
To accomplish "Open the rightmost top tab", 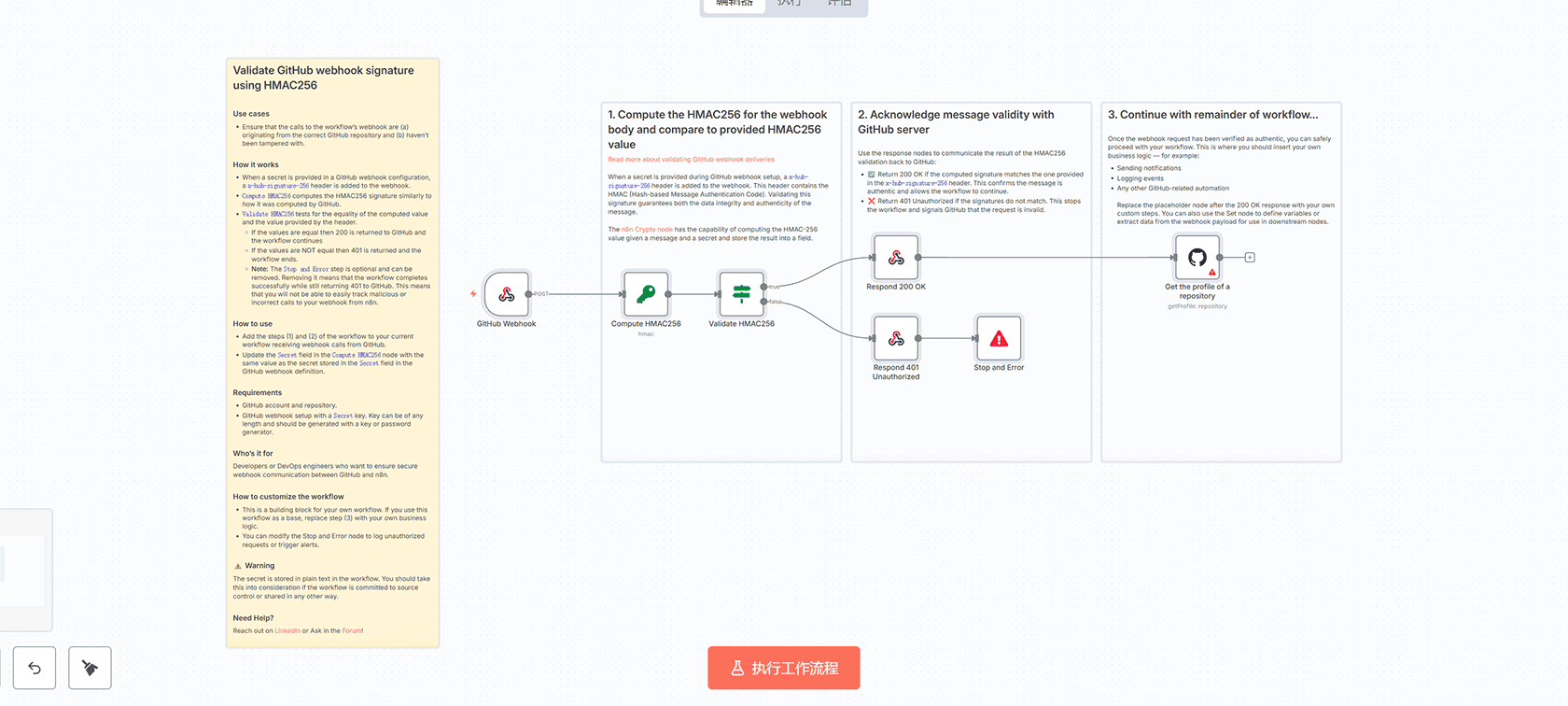I will [x=839, y=5].
